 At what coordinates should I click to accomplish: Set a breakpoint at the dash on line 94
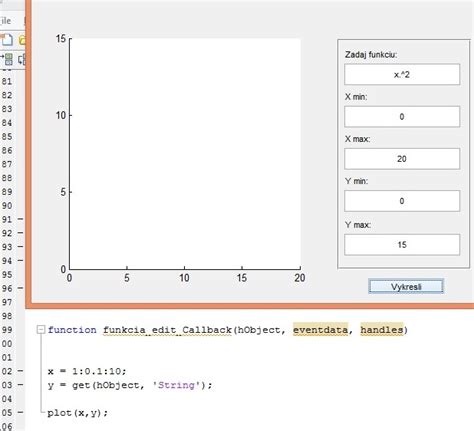click(20, 260)
